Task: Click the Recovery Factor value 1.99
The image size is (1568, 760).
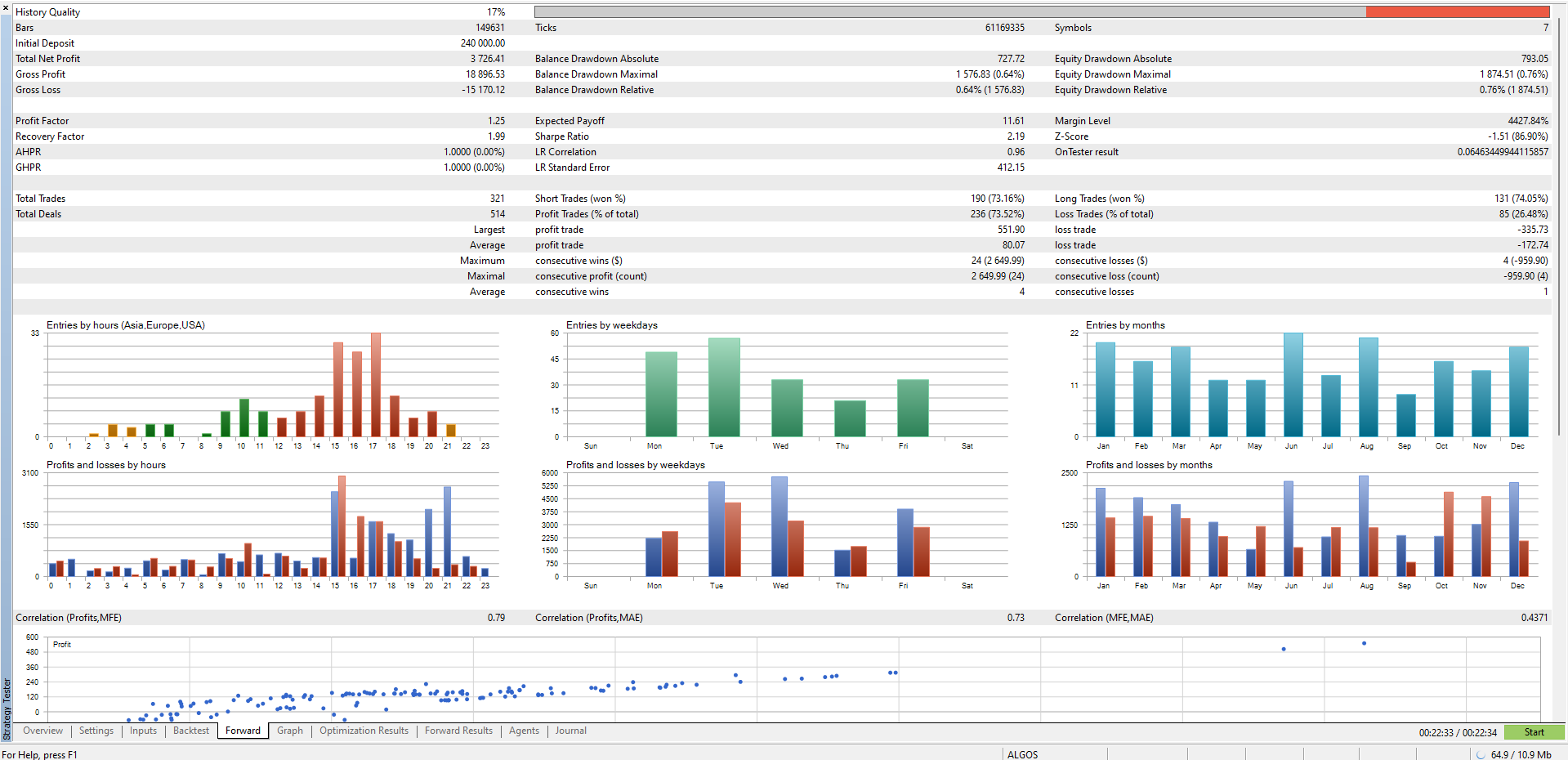Action: (x=496, y=136)
